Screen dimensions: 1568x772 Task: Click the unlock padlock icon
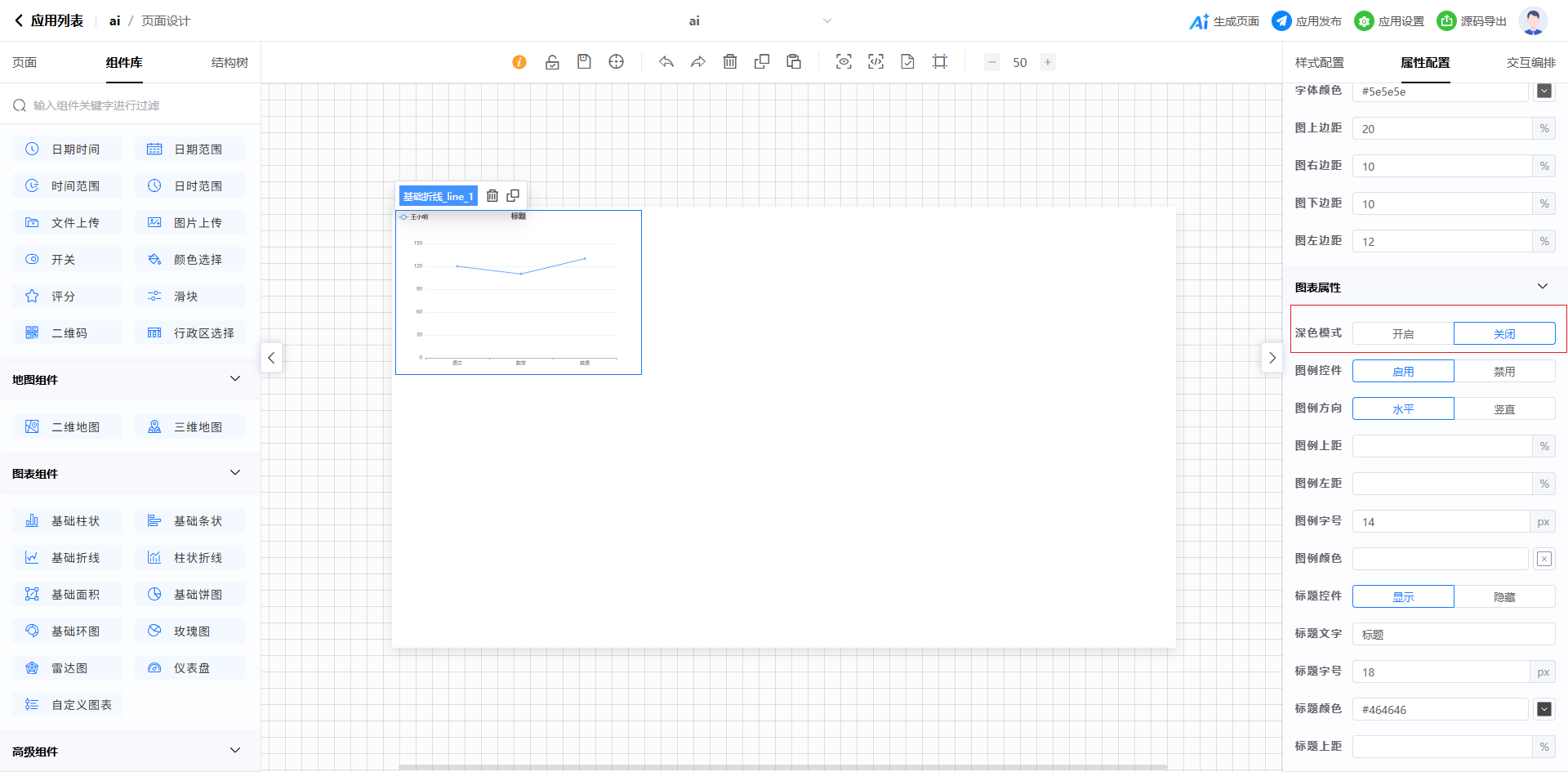552,62
